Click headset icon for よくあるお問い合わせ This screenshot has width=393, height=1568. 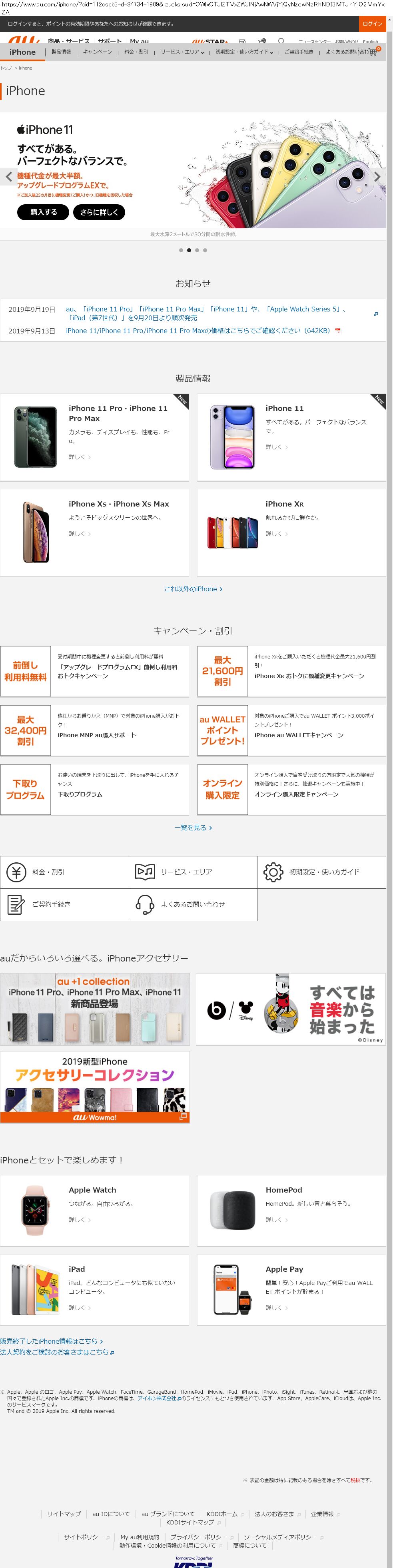[x=145, y=904]
